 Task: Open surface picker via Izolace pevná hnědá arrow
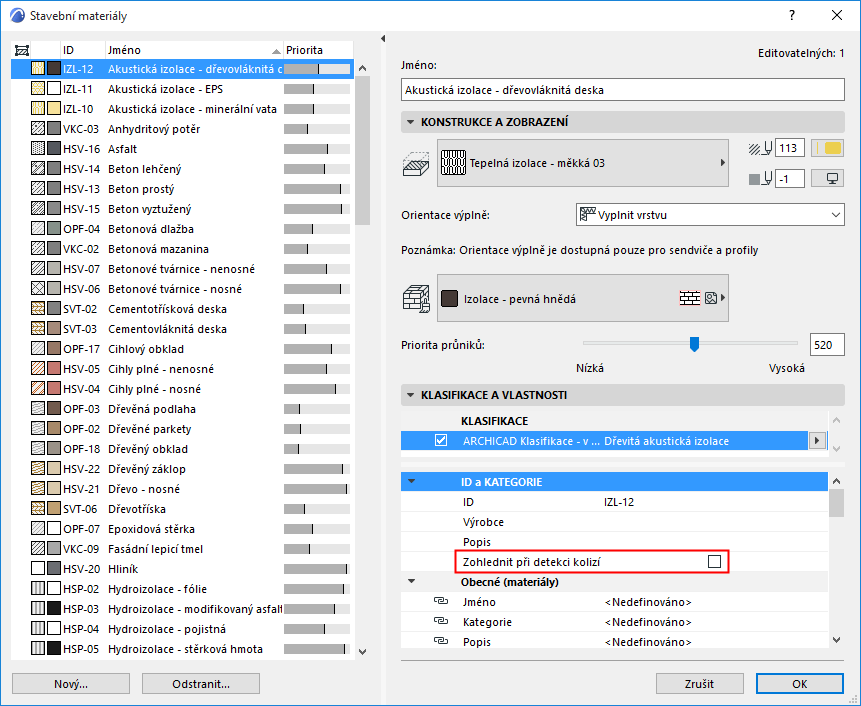723,297
